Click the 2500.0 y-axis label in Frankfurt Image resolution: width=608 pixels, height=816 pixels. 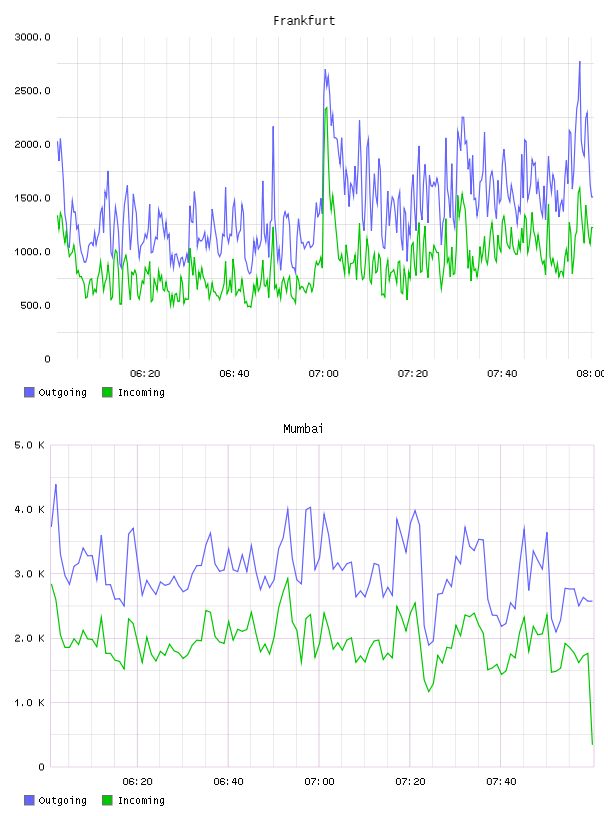point(32,91)
